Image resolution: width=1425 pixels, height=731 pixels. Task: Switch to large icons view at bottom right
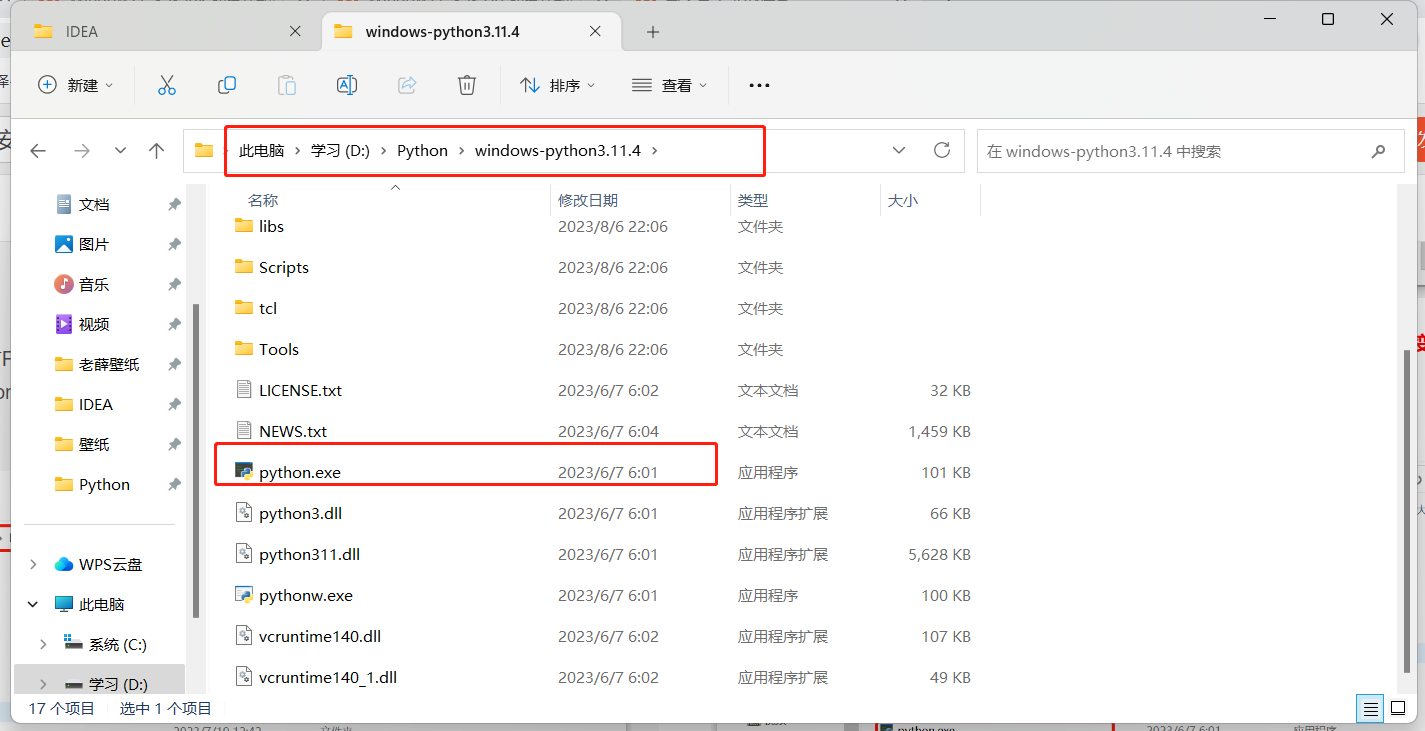[x=1398, y=708]
